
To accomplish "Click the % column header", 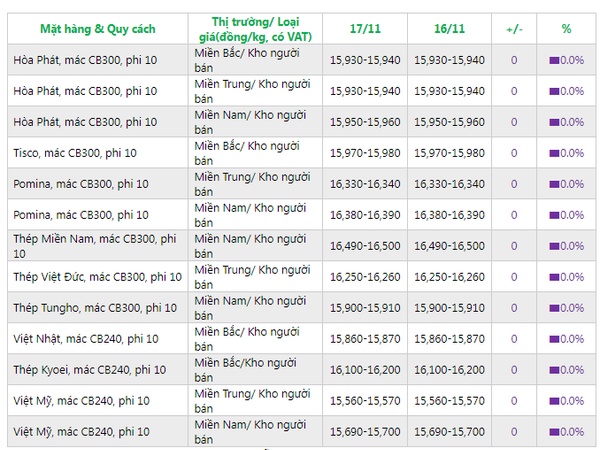I will (566, 28).
